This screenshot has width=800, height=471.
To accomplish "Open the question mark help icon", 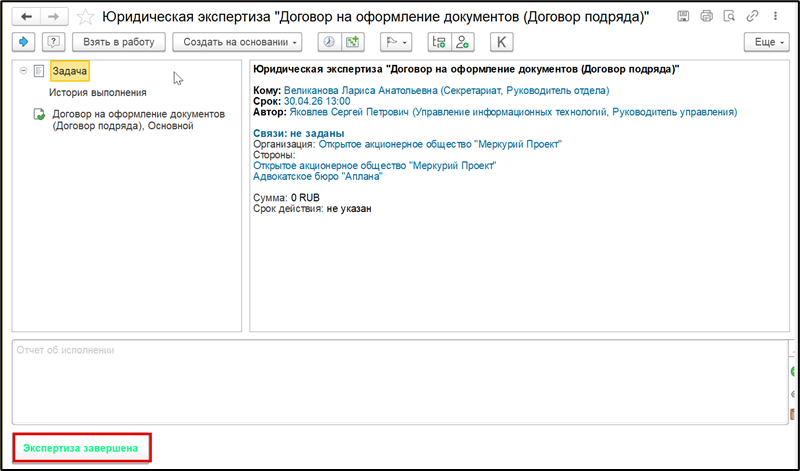I will (x=53, y=42).
